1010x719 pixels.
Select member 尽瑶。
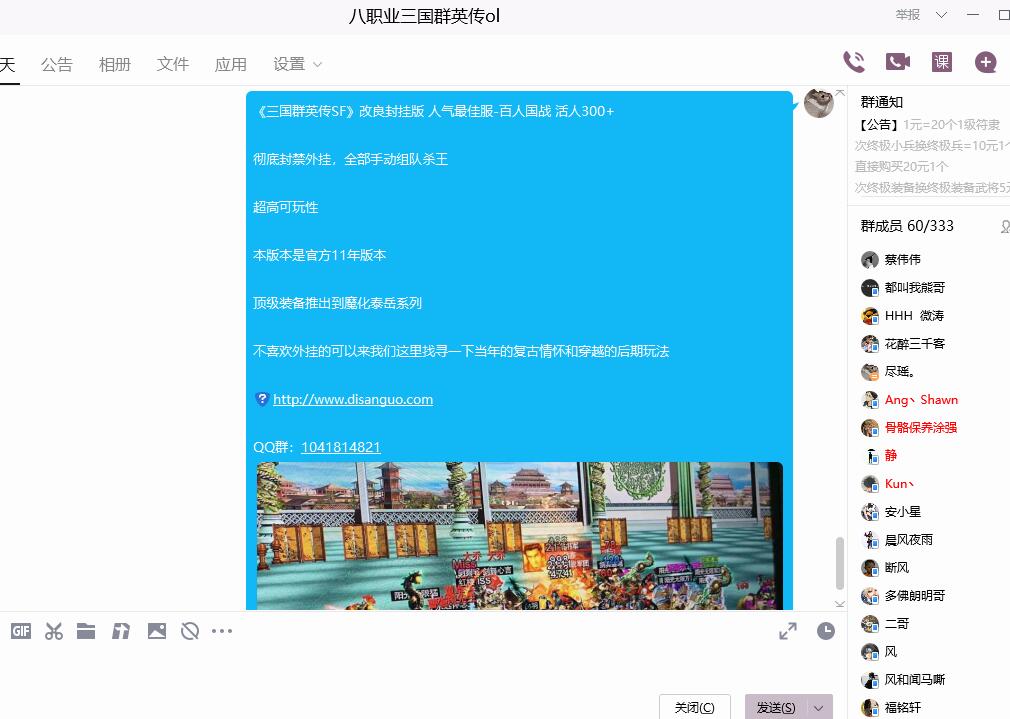click(x=900, y=372)
